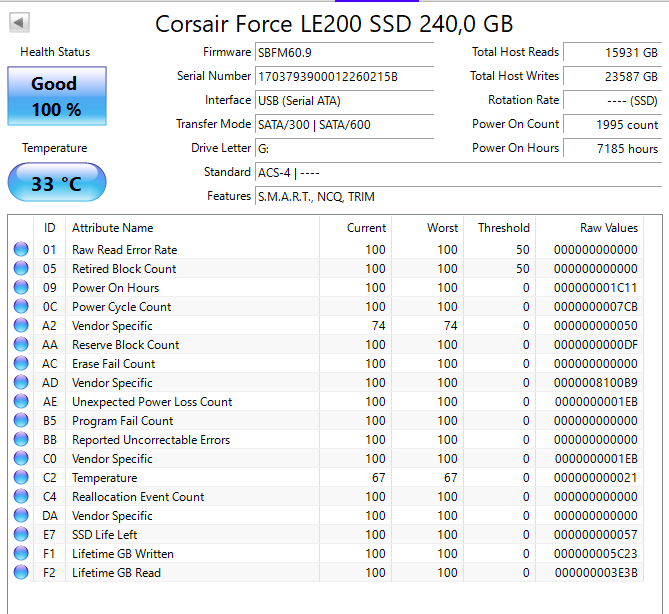Click the Good 100 % health status button
This screenshot has width=669, height=614.
(56, 96)
